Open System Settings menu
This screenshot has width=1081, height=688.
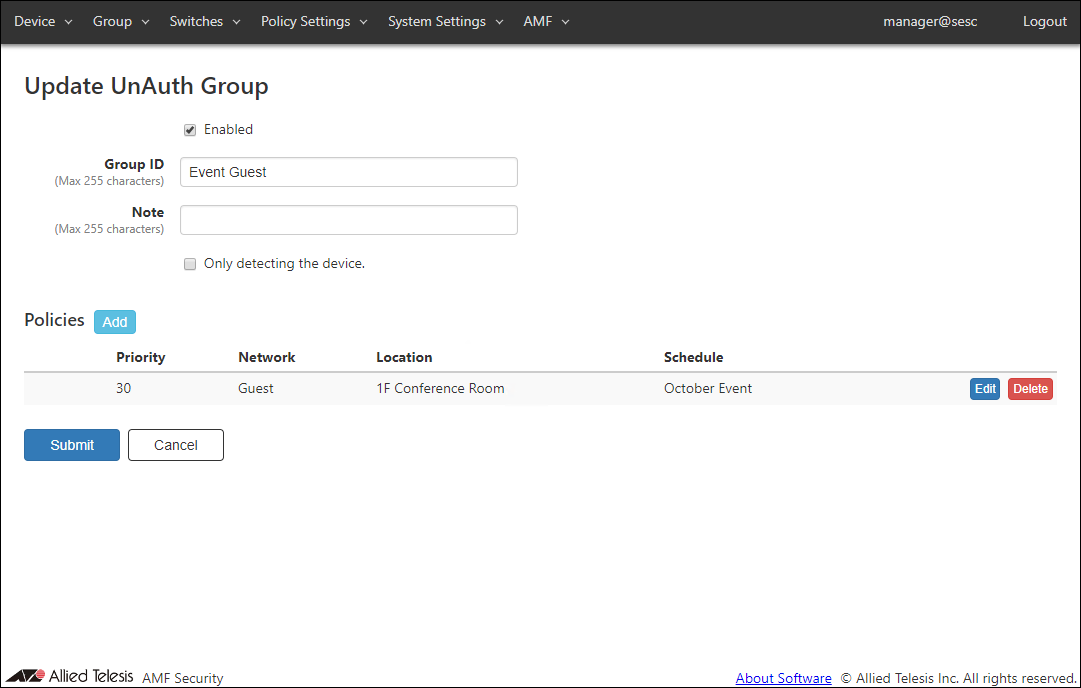[x=445, y=21]
